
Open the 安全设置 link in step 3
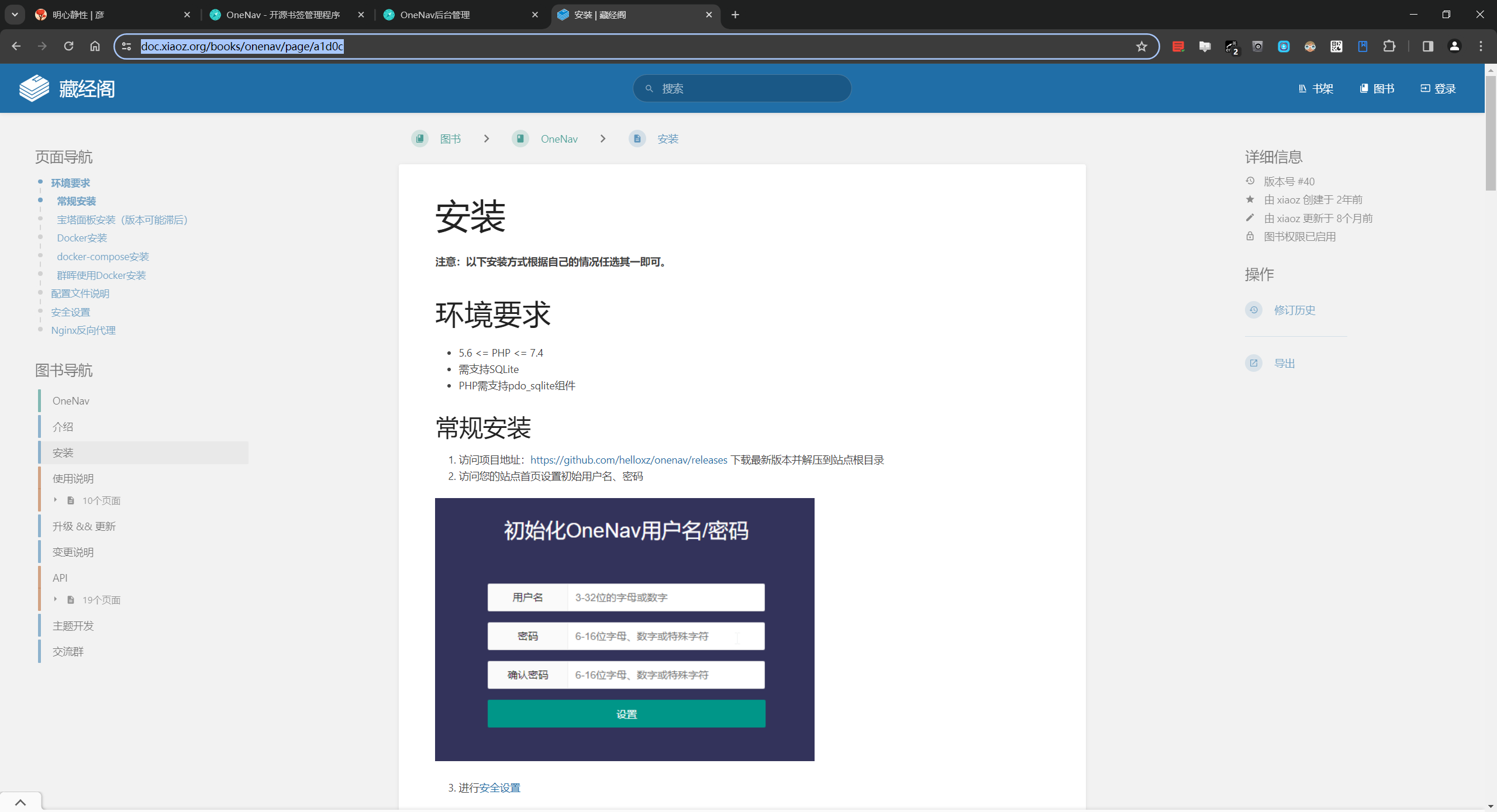(x=499, y=787)
